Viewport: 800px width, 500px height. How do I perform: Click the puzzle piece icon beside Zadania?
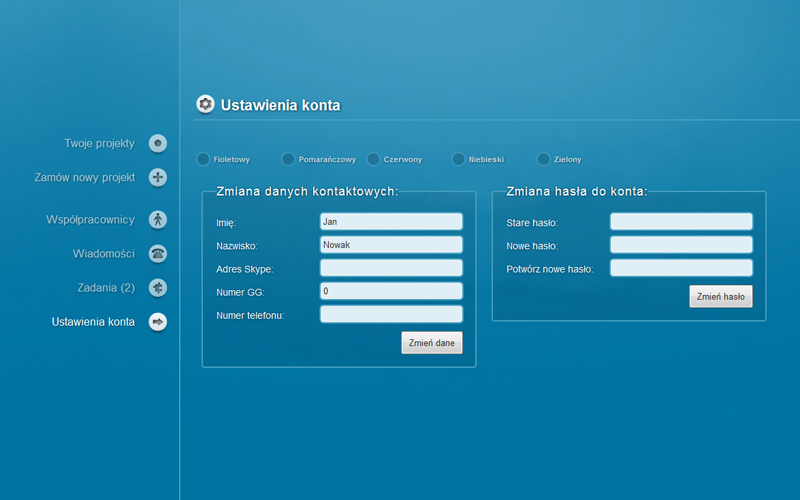tap(158, 288)
